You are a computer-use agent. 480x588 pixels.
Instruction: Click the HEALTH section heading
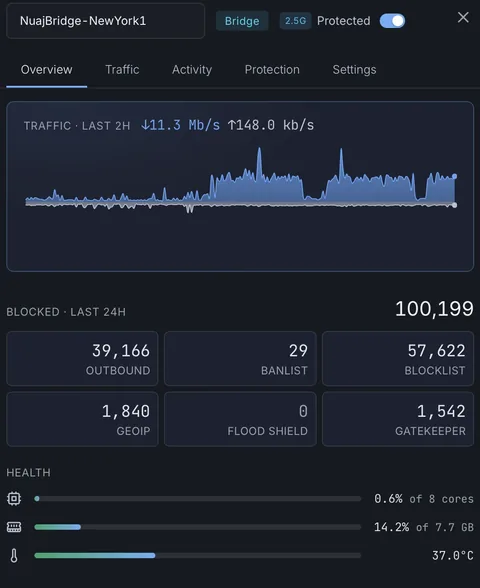pos(28,472)
